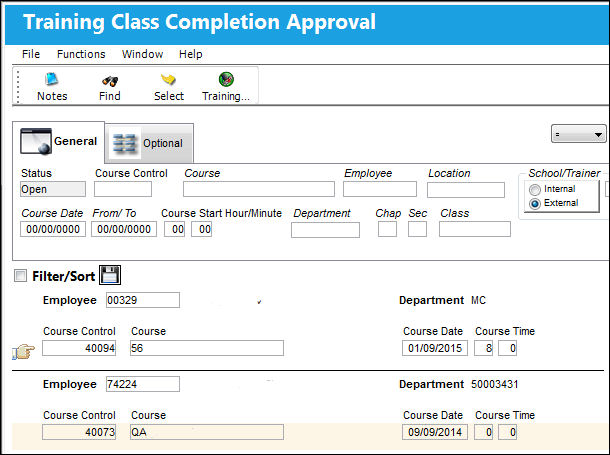The height and width of the screenshot is (455, 610).
Task: Click the Course Date field 09/09/2014
Action: [435, 432]
